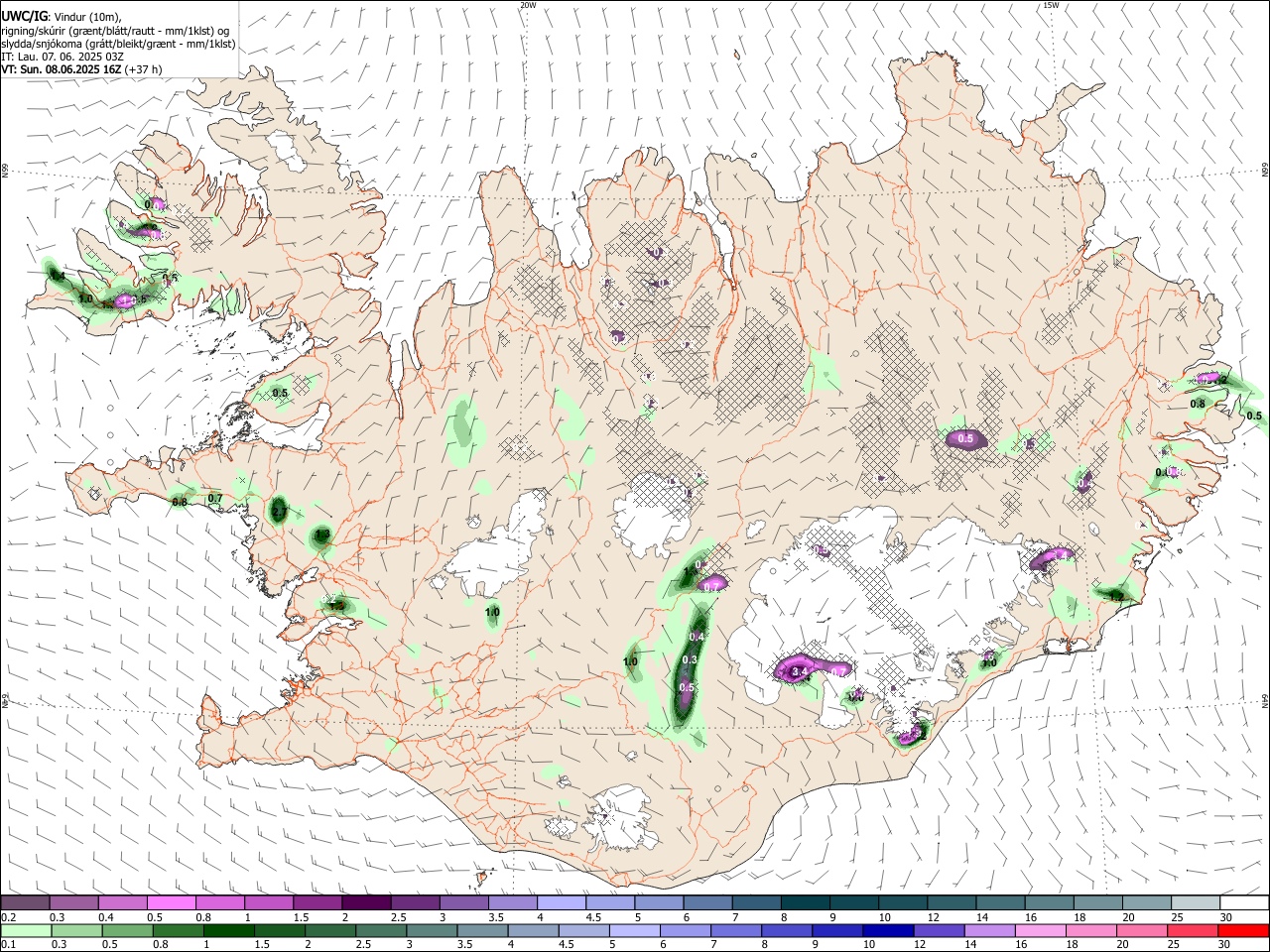Click the bright pink 0.5–0.8 snow legend swatch

172,903
